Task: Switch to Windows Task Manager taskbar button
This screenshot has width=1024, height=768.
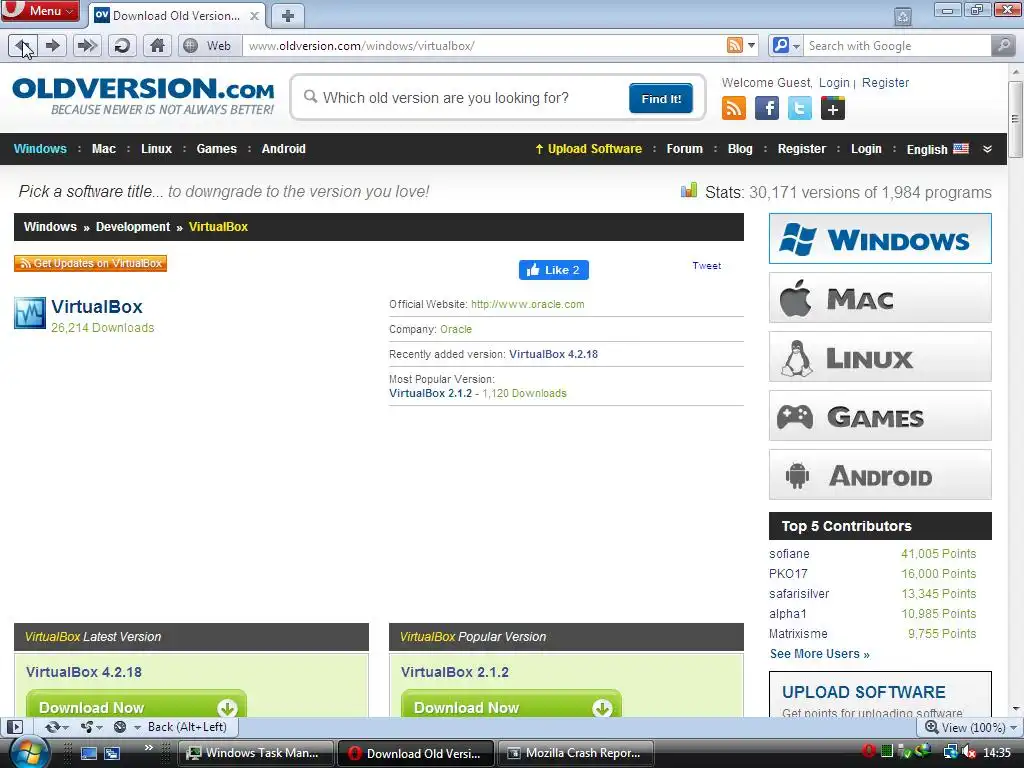Action: [257, 753]
